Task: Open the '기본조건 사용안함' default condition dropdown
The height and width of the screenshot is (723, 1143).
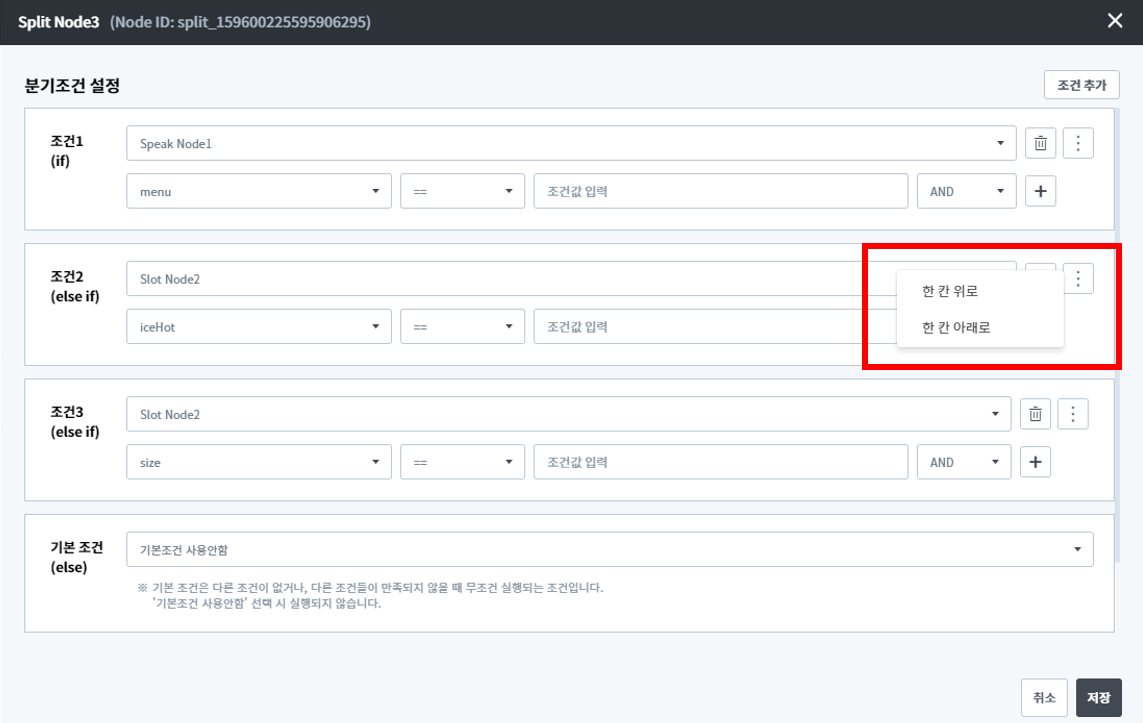Action: (x=609, y=549)
